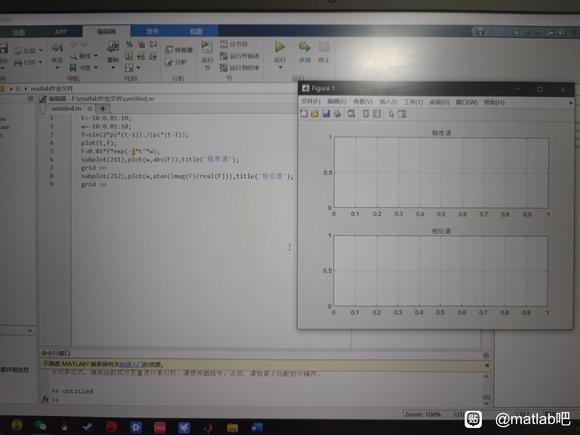Click the Compare icon in the ribbon
This screenshot has height=435, width=580.
pos(18,51)
